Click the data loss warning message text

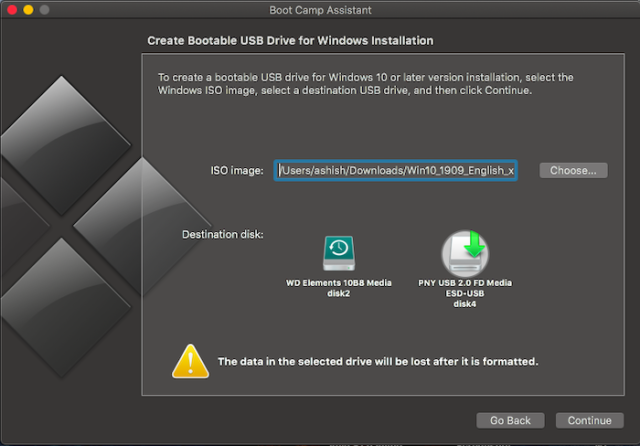coord(378,360)
